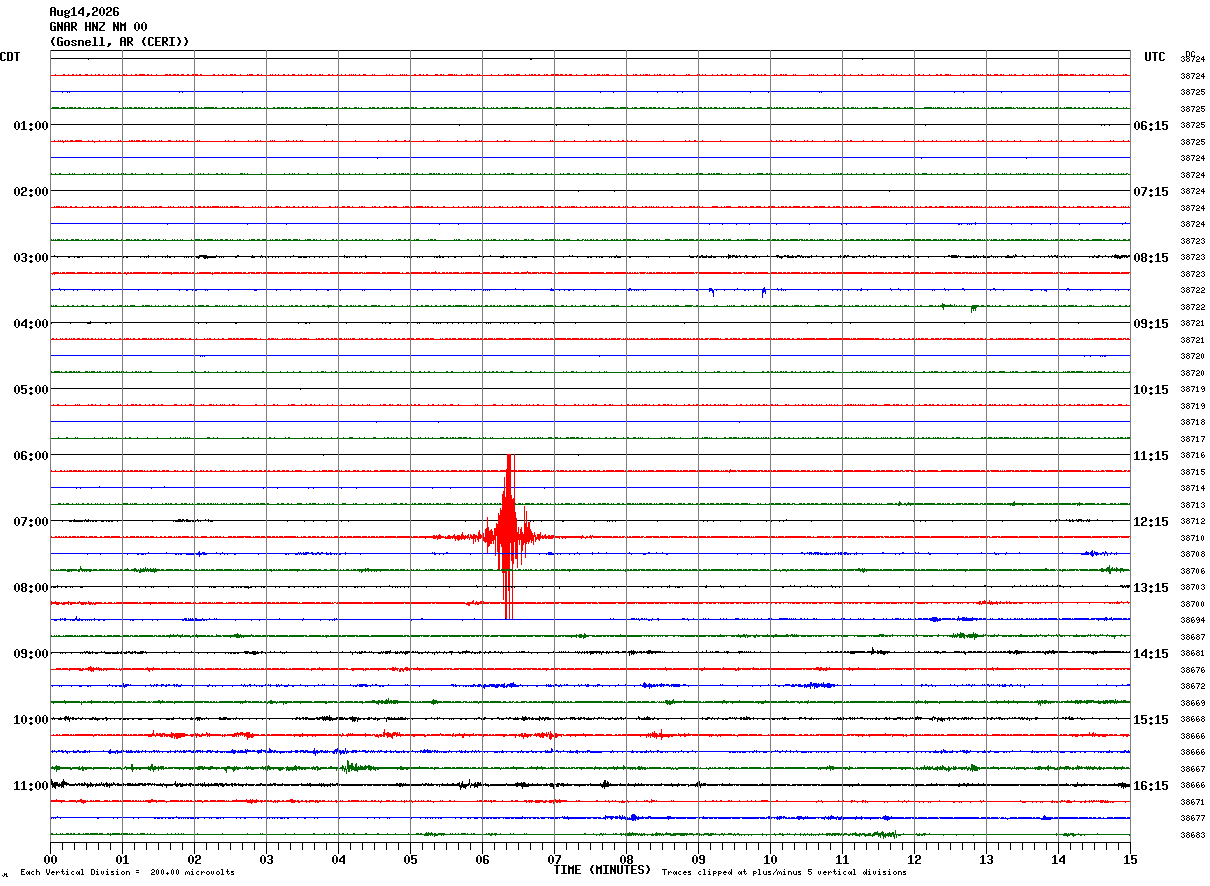Click the 05:00 CDT time label
Viewport: 1210px width, 886px height.
point(31,390)
